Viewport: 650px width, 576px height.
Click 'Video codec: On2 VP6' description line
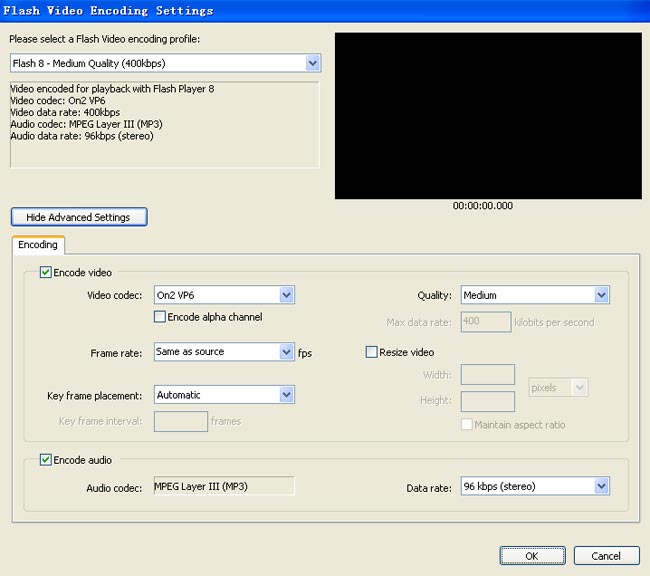(58, 100)
